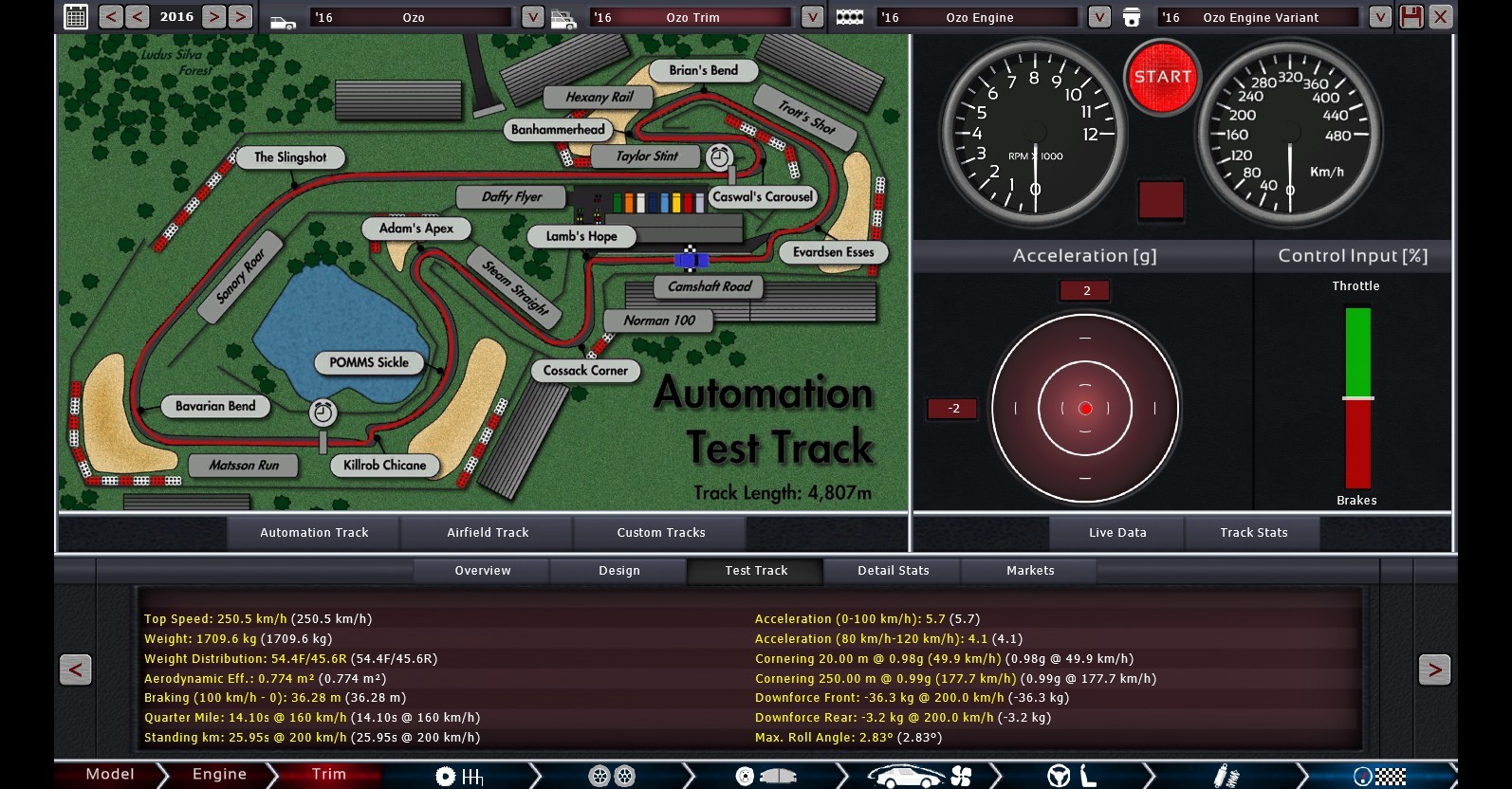Open the wheels and tyres section icon
Image resolution: width=1512 pixels, height=789 pixels.
coord(612,777)
